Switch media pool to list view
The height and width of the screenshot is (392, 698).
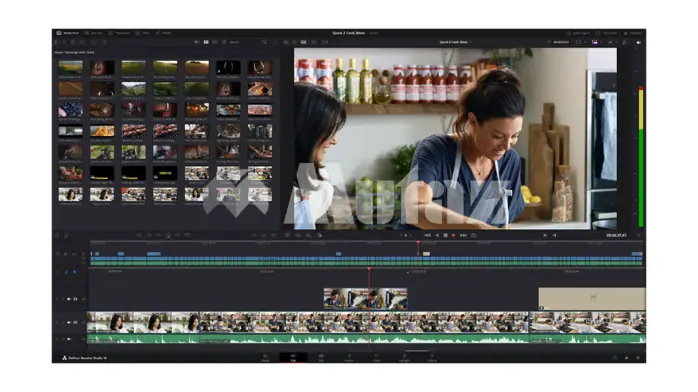click(x=224, y=42)
